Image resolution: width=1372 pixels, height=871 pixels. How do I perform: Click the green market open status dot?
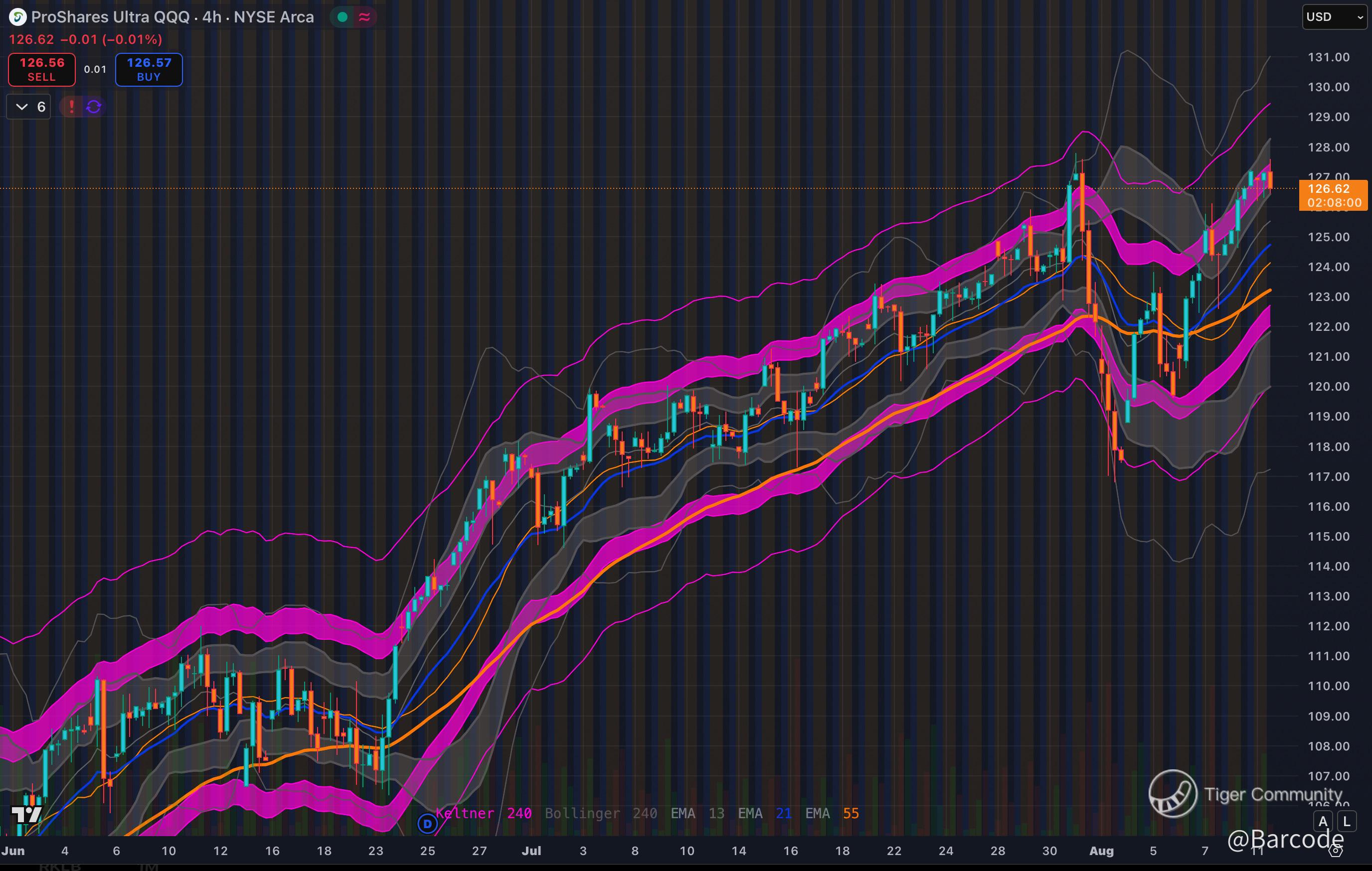[343, 17]
